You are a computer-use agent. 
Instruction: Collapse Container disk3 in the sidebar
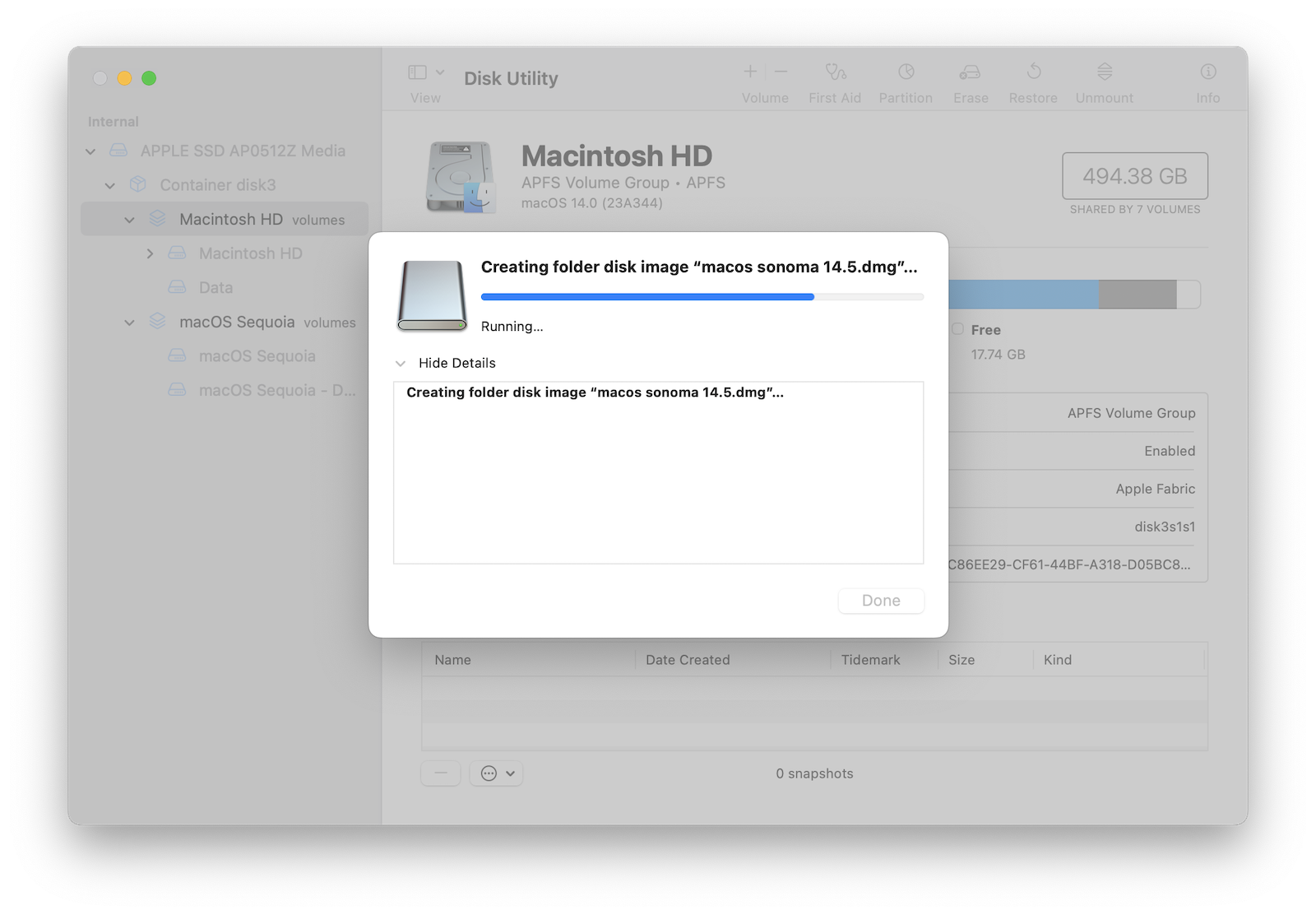coord(110,186)
